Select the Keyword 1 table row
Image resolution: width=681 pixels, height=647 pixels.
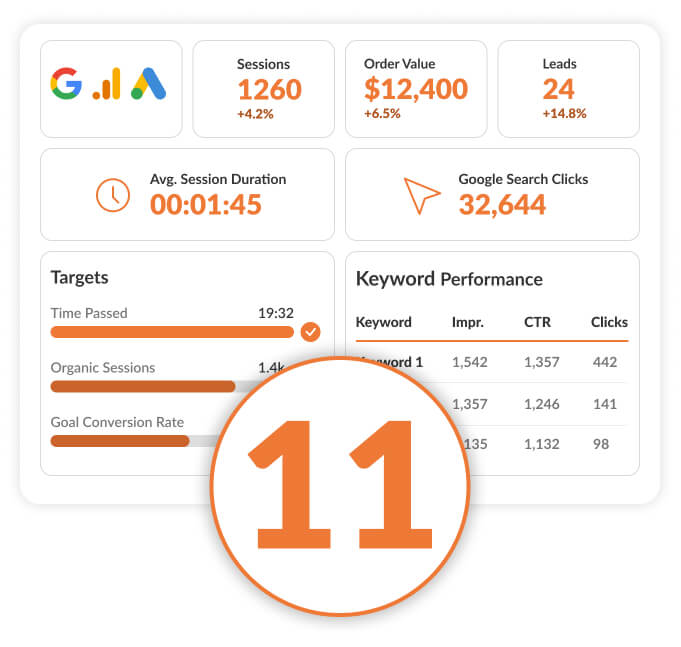[x=492, y=362]
